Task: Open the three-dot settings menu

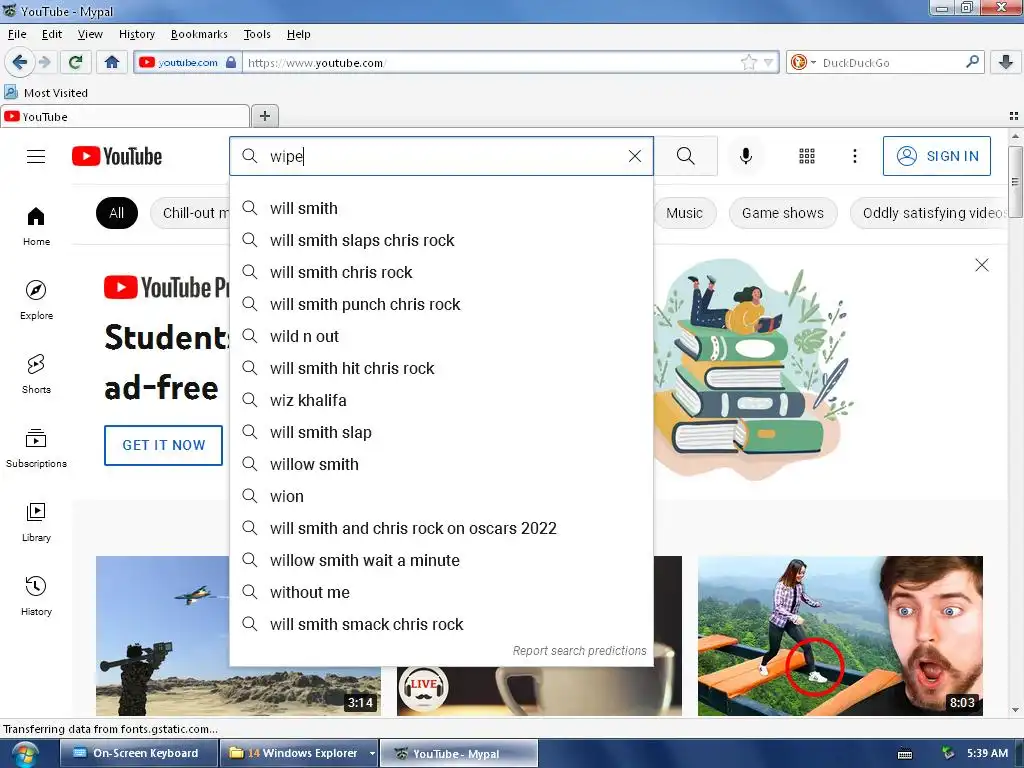Action: tap(854, 156)
